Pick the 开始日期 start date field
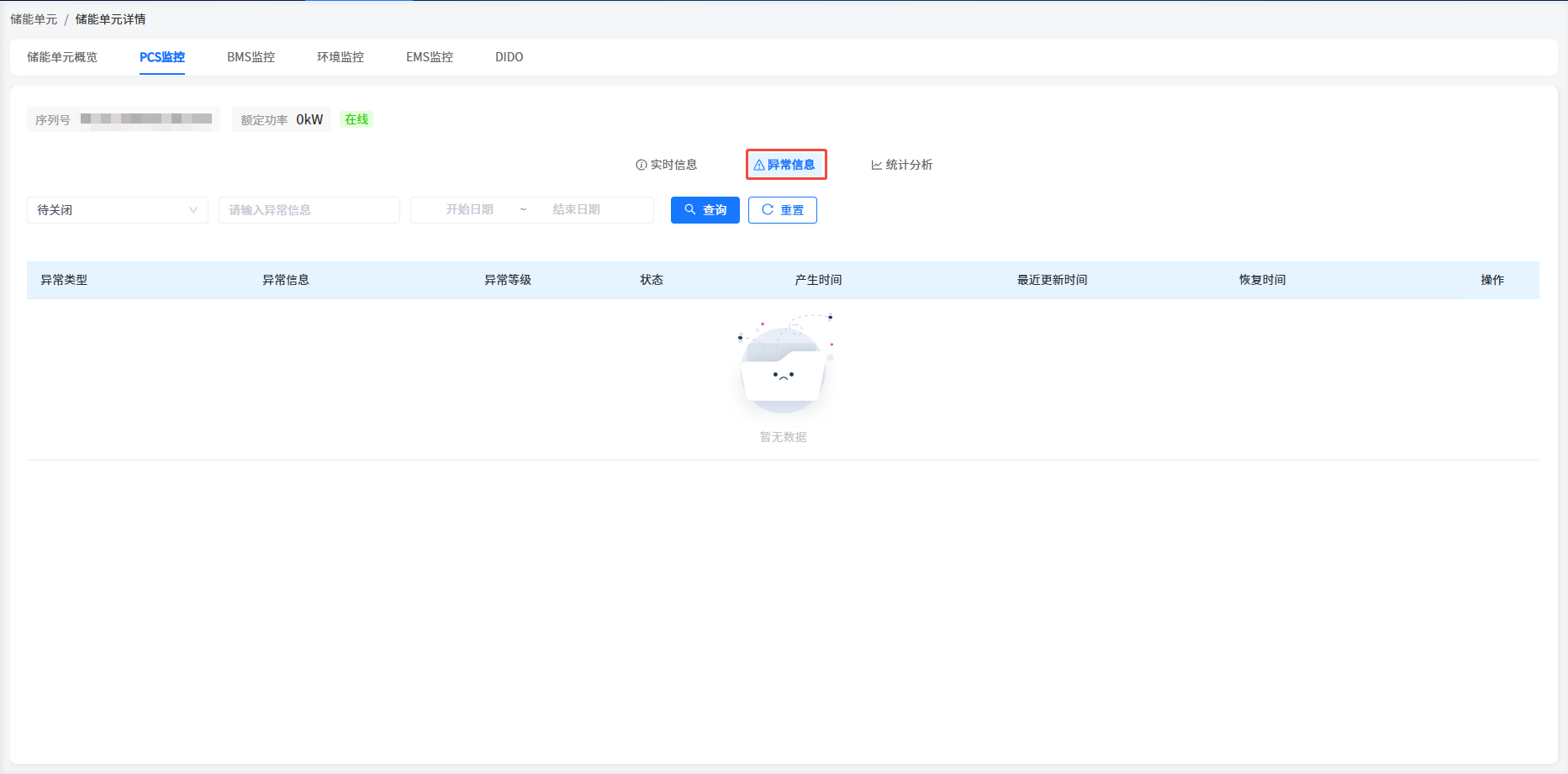Viewport: 1568px width, 774px height. click(469, 210)
